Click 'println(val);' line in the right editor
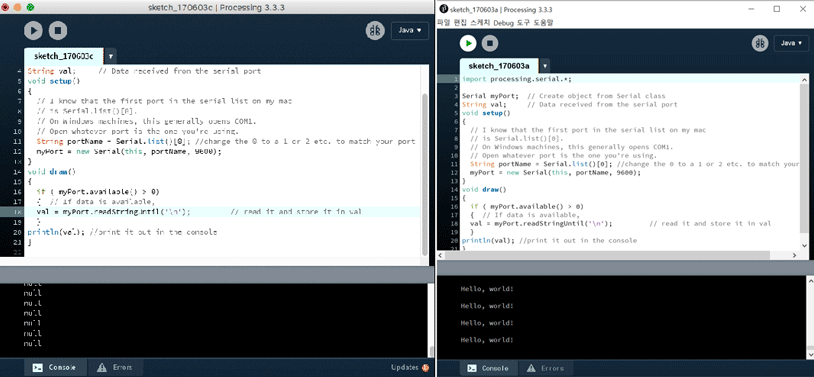 (549, 240)
